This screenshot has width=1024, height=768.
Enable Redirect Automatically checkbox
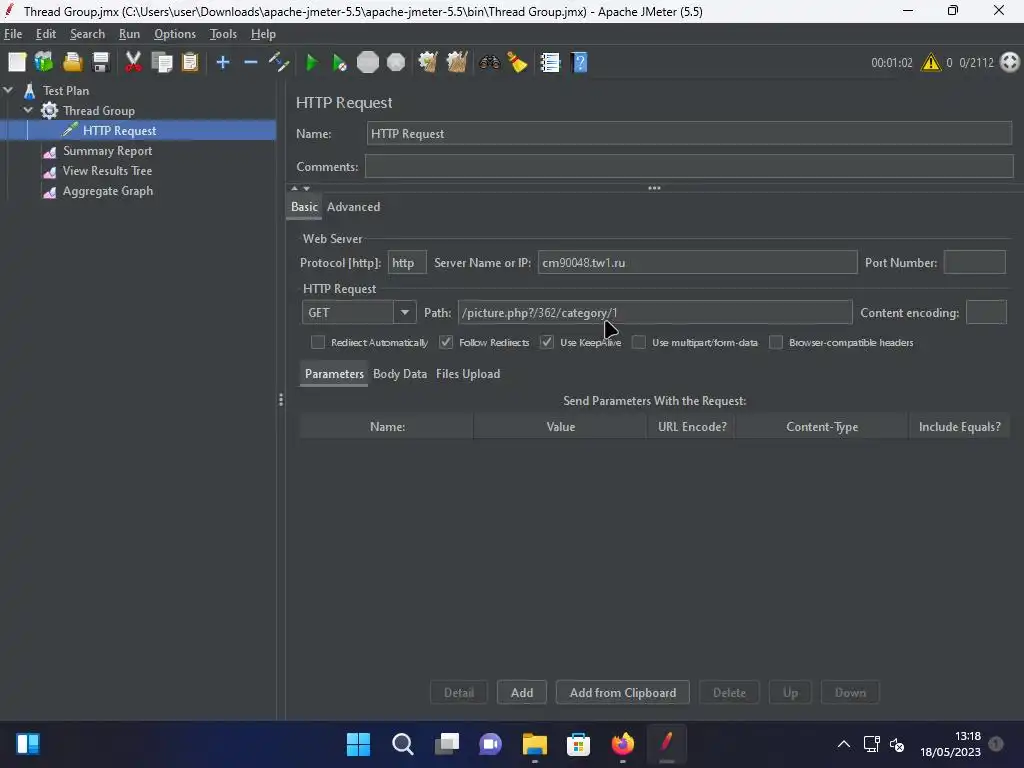(x=318, y=342)
